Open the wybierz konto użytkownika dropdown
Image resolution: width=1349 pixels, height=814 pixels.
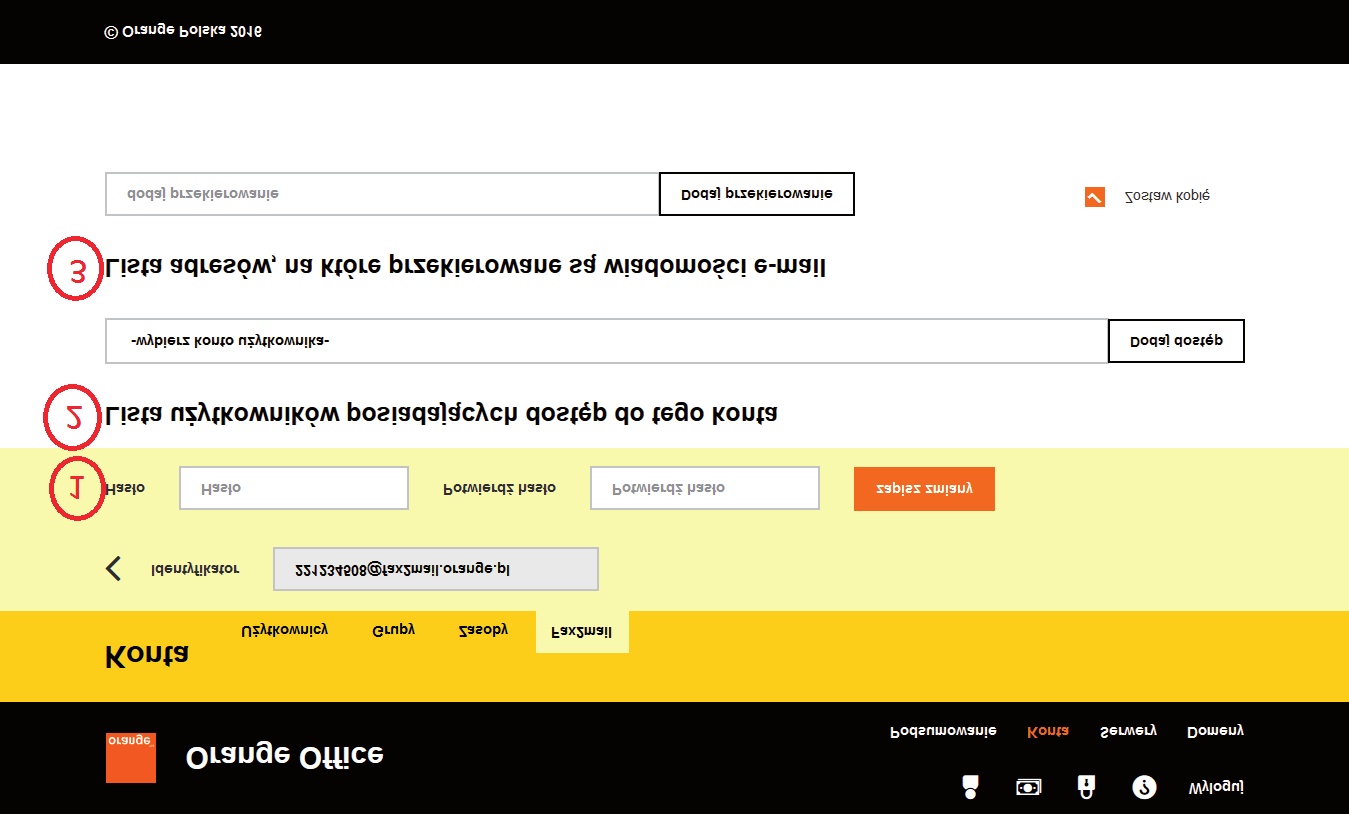606,341
